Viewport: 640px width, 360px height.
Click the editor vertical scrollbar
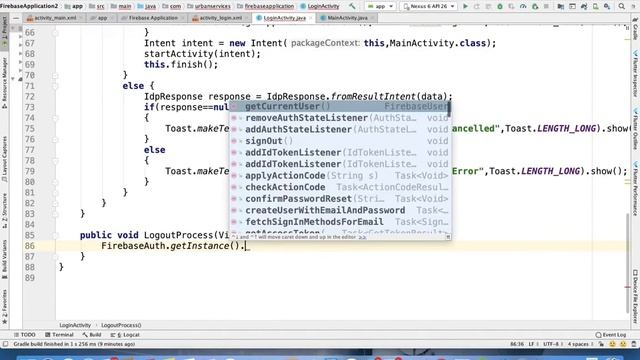click(x=628, y=263)
